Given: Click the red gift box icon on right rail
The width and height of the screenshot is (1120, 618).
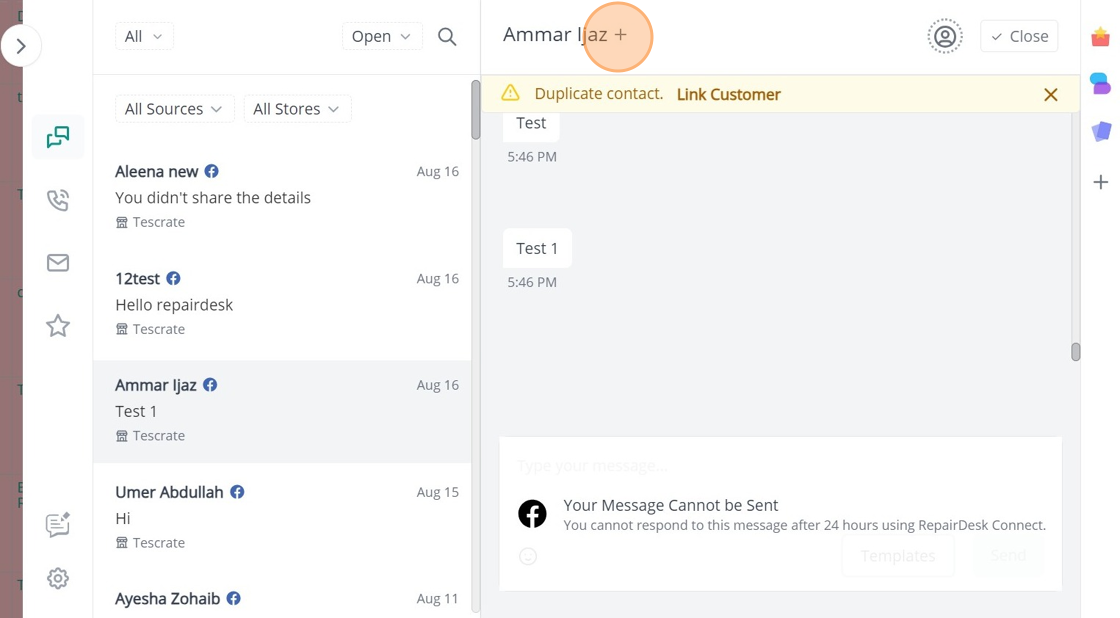Looking at the screenshot, I should click(x=1101, y=37).
